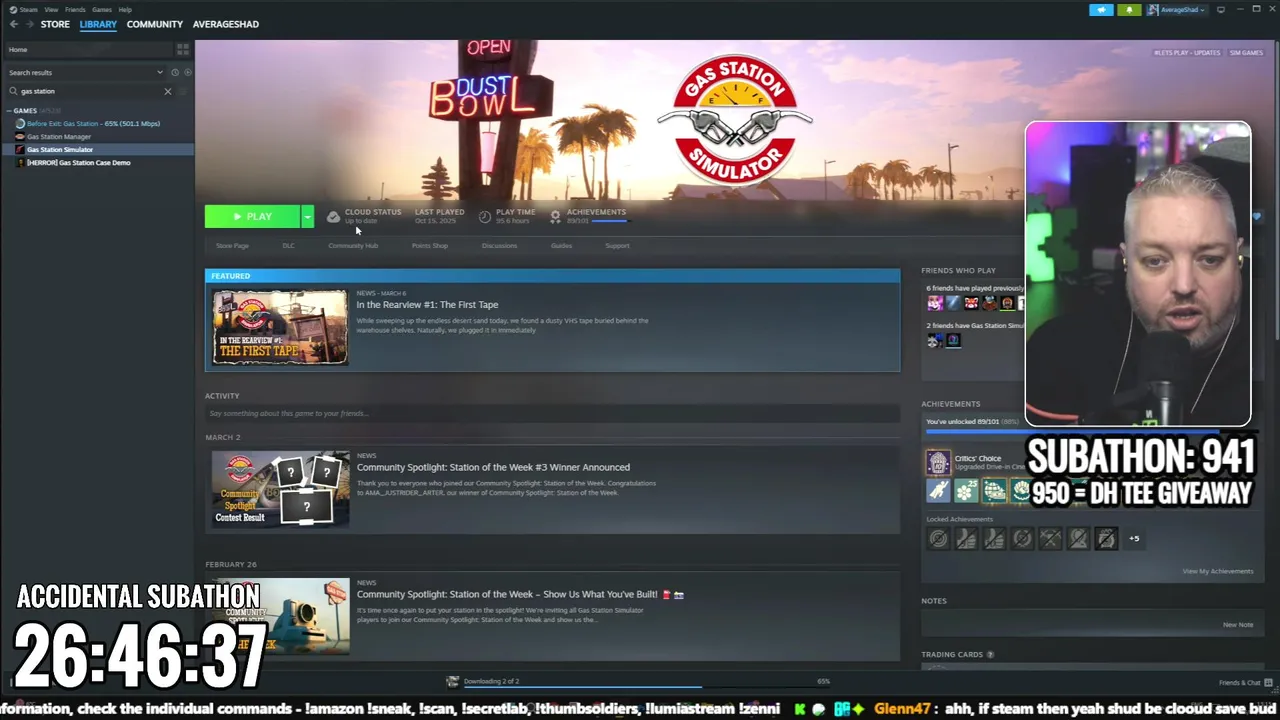Toggle ready-to-play filter icon
The height and width of the screenshot is (720, 1280).
188,72
